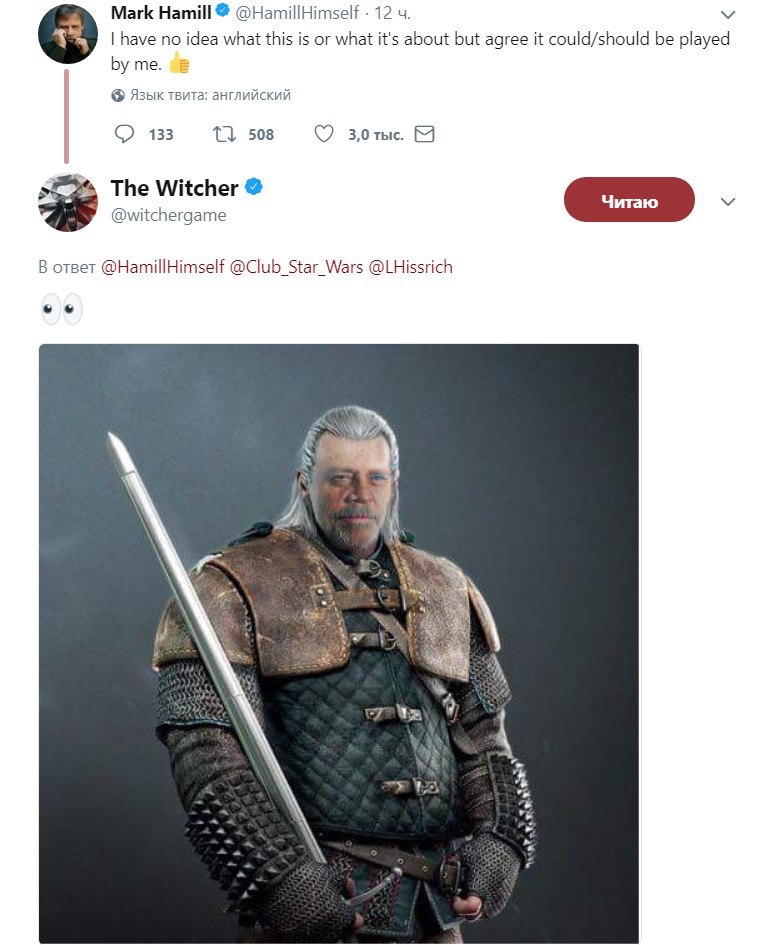Click The Witcher's verified badge
The image size is (773, 945).
tap(254, 187)
